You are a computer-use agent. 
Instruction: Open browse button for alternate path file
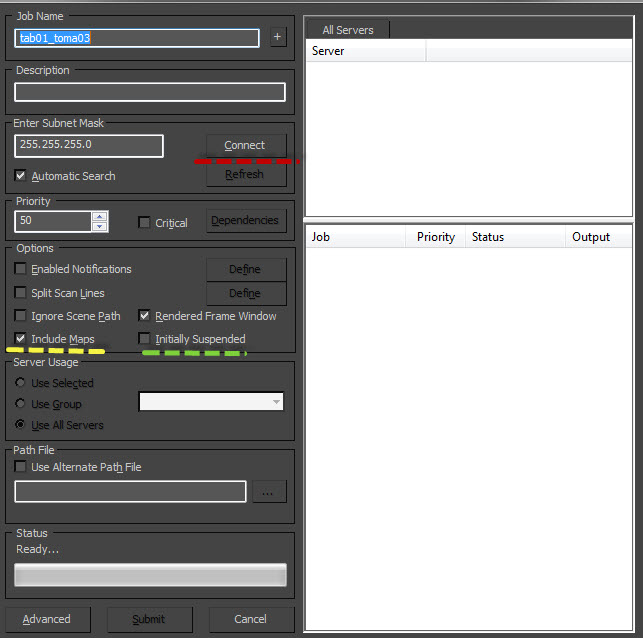(269, 492)
